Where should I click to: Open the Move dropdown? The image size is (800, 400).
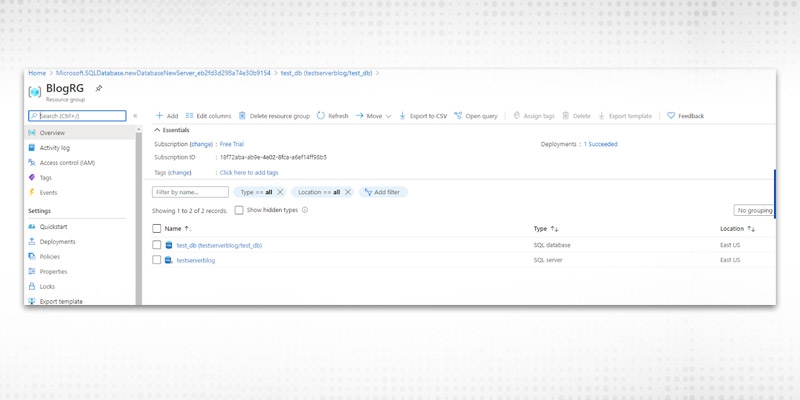[373, 116]
